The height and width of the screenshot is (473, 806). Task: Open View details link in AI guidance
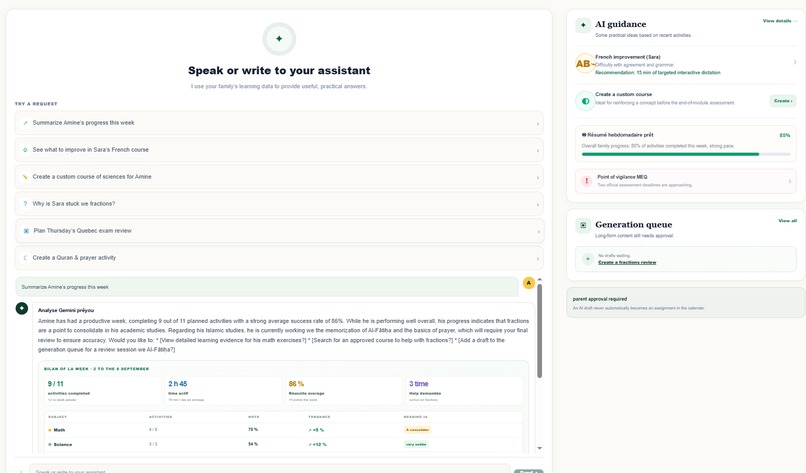coord(779,21)
